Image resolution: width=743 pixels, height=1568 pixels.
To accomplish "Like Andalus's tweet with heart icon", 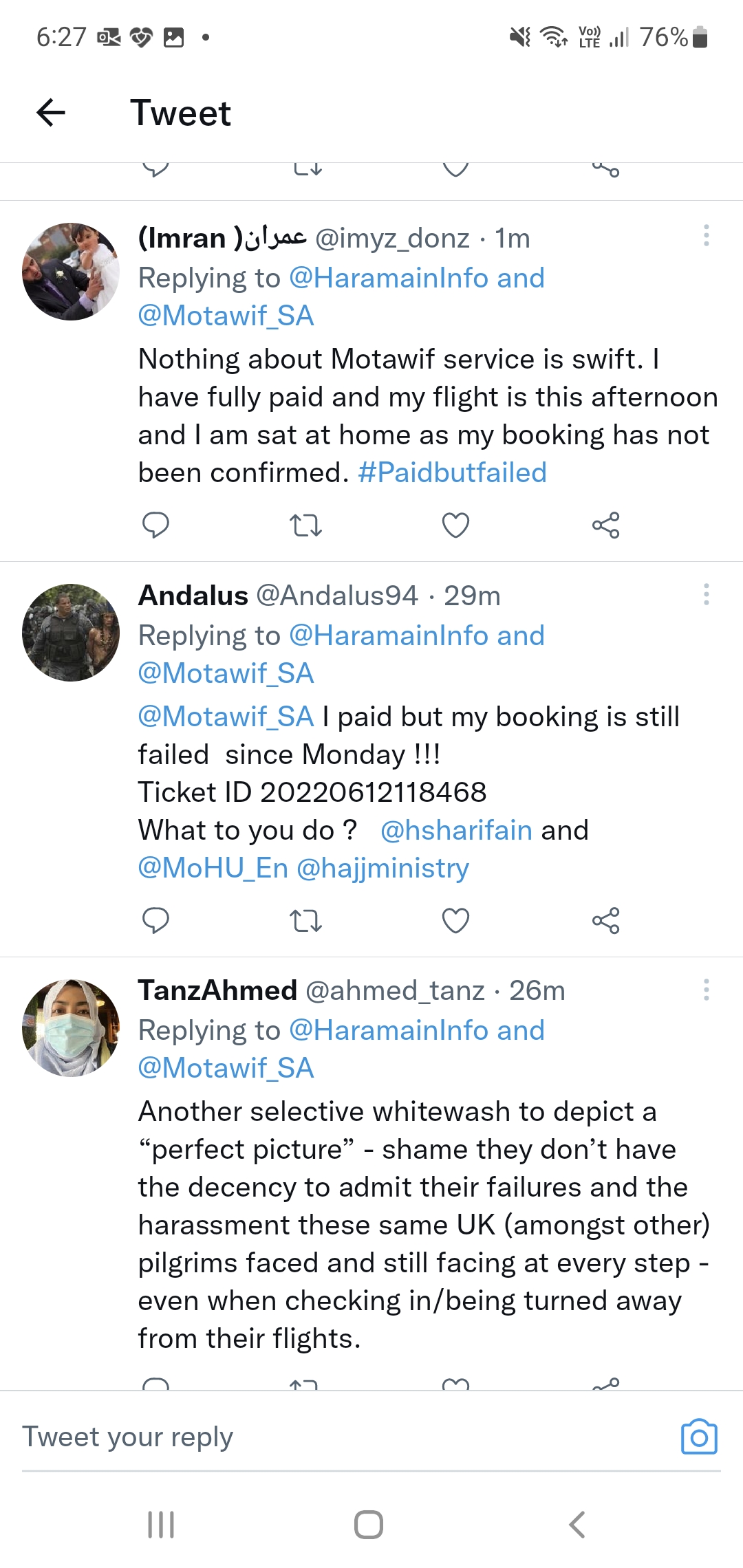I will point(455,920).
